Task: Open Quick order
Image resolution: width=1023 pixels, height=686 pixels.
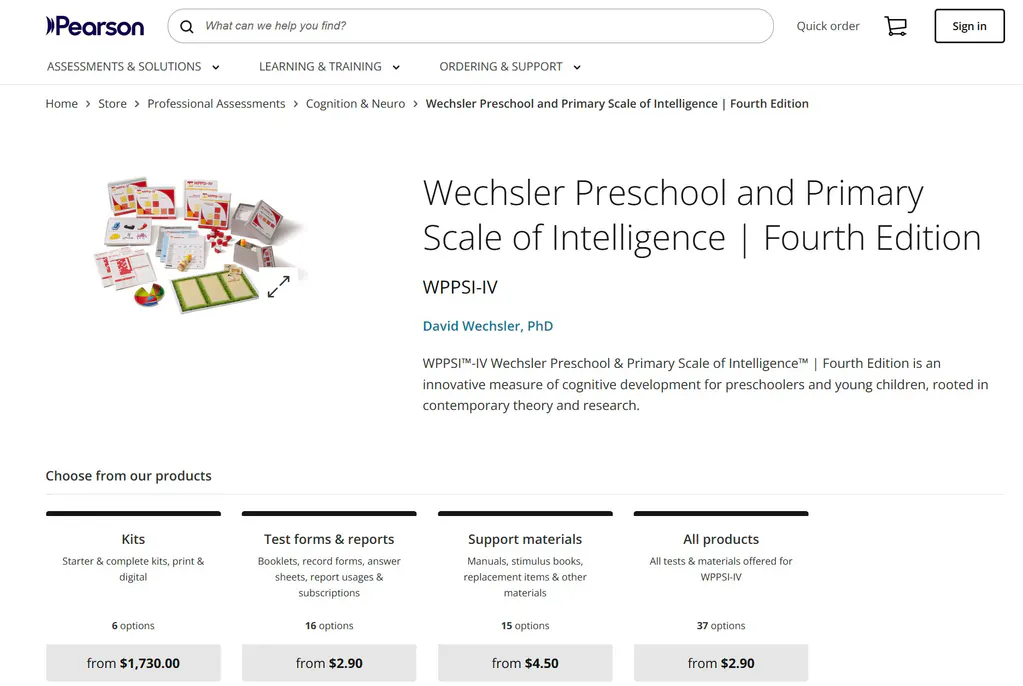Action: [827, 26]
